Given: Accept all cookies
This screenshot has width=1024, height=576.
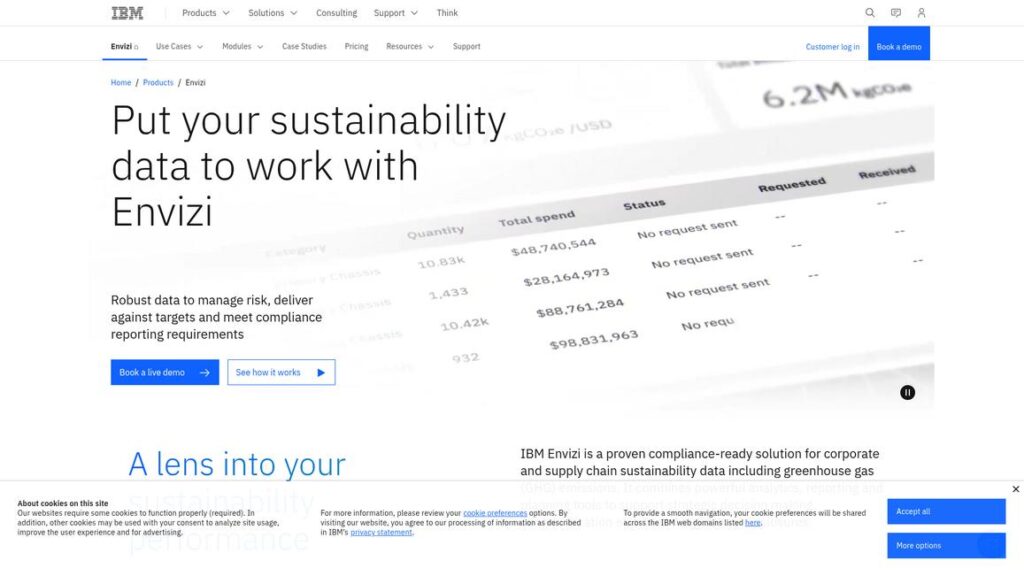Looking at the screenshot, I should [x=946, y=511].
